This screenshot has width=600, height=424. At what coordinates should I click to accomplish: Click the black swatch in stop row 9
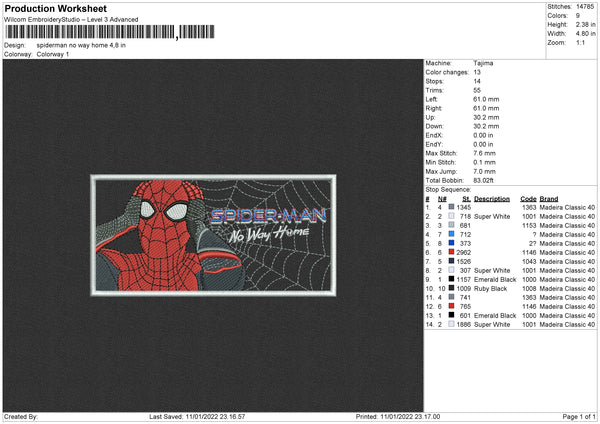coord(451,279)
